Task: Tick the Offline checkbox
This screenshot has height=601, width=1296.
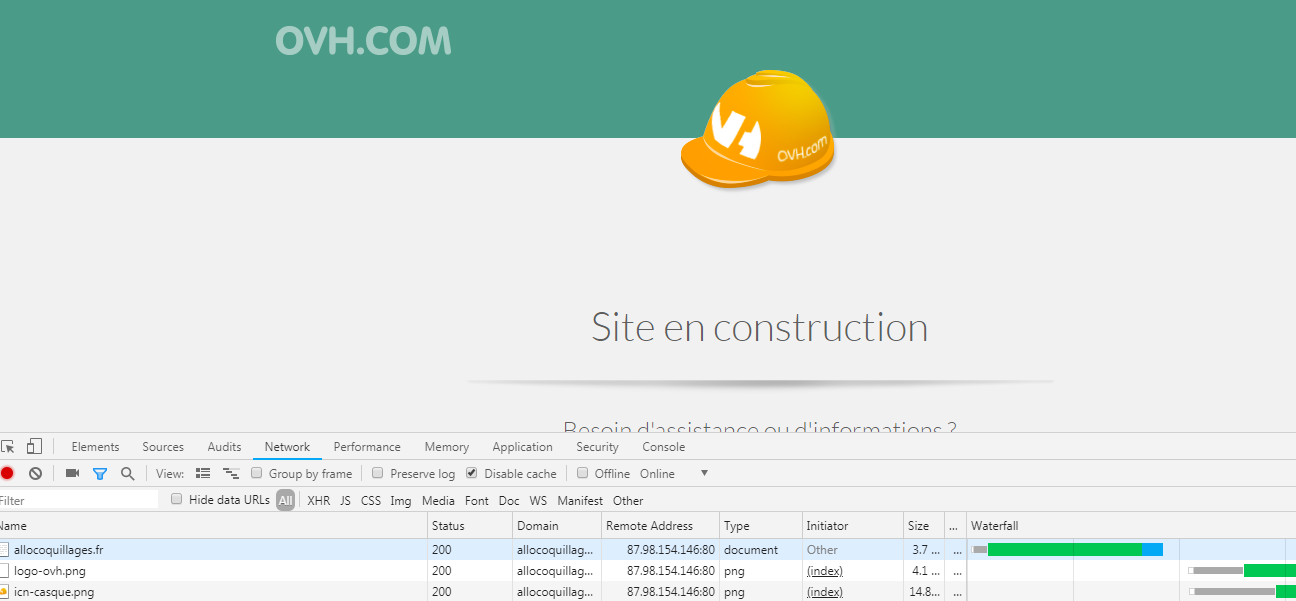Action: click(583, 473)
